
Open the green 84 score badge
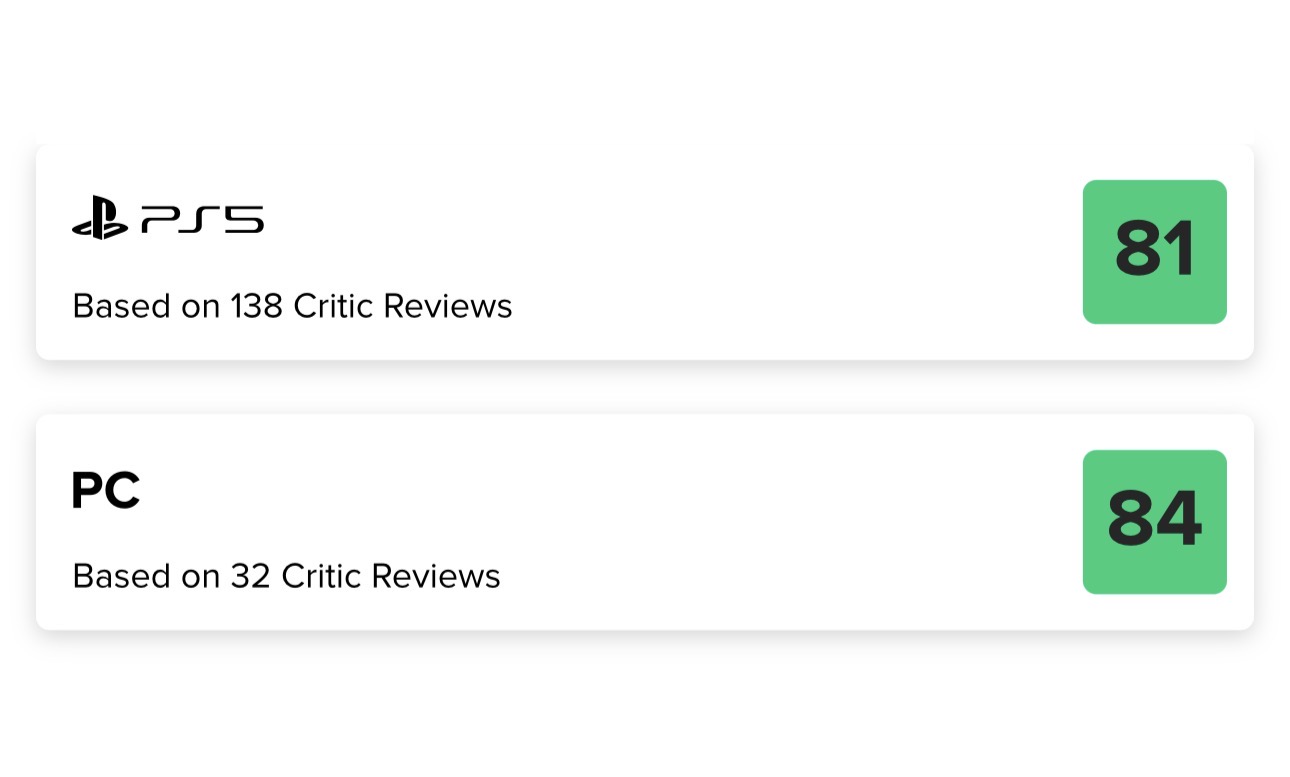(1154, 522)
